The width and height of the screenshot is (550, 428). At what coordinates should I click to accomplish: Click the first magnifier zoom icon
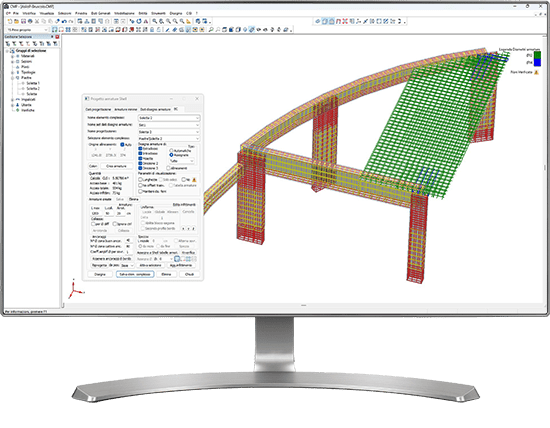tap(155, 22)
